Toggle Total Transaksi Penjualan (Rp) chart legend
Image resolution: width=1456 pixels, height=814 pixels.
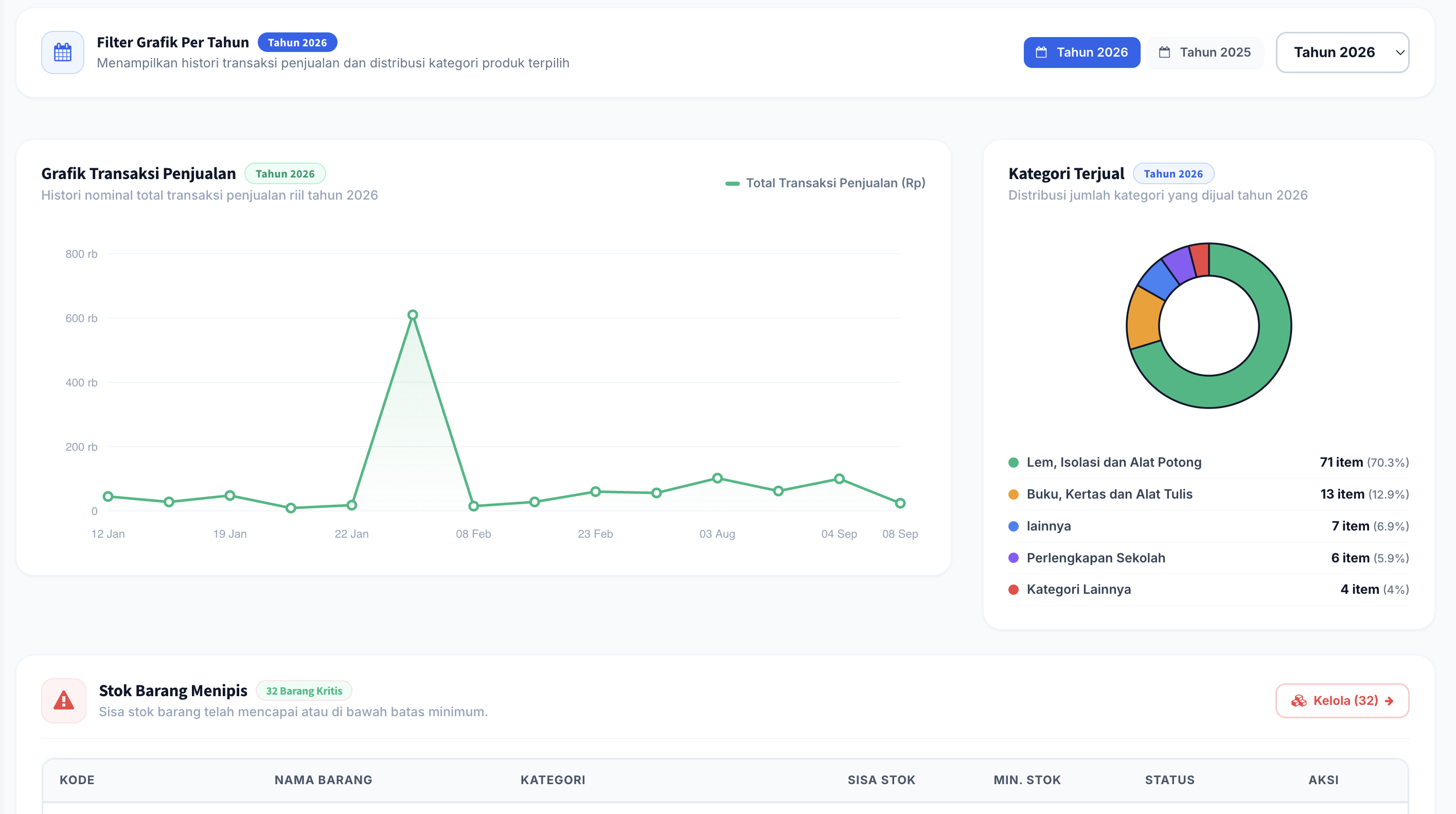(x=825, y=183)
